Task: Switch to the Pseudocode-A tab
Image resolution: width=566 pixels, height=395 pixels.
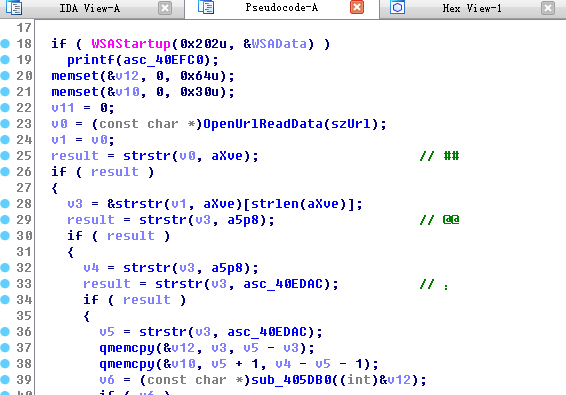Action: pyautogui.click(x=282, y=8)
